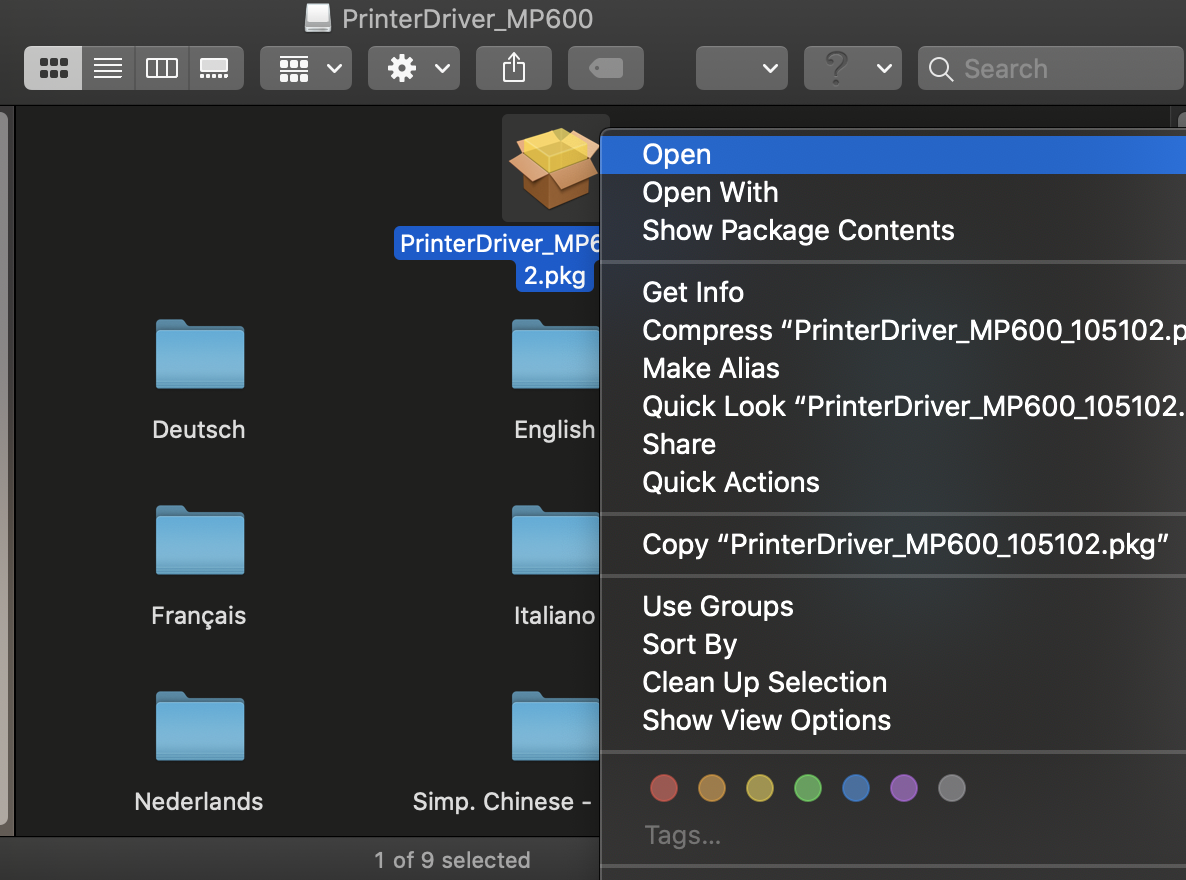Click the magnifying glass in Search field

tap(940, 69)
